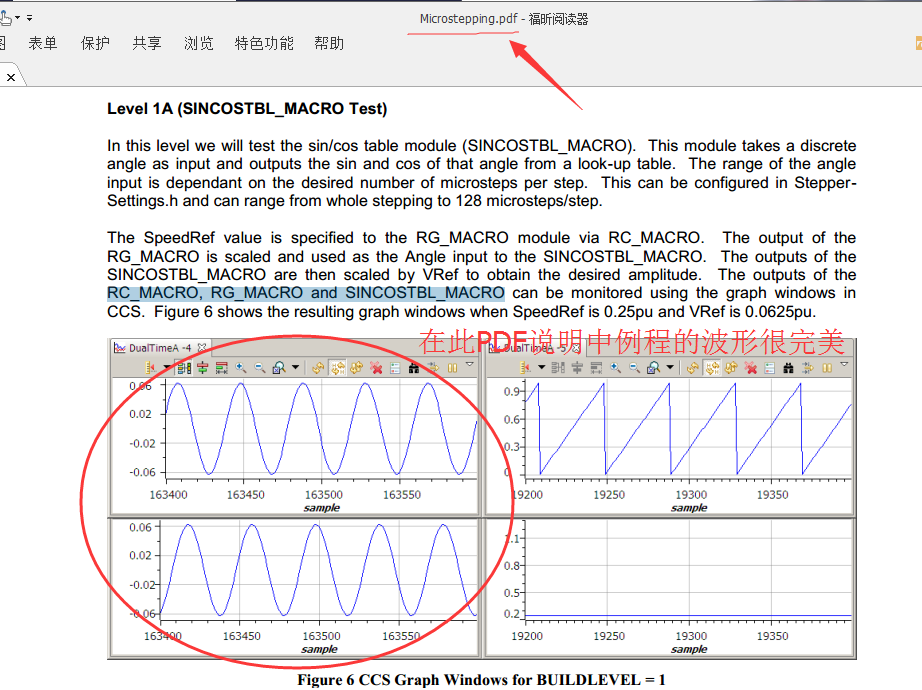This screenshot has width=922, height=690.
Task: Click the upper sine wave graph plot
Action: pyautogui.click(x=321, y=429)
